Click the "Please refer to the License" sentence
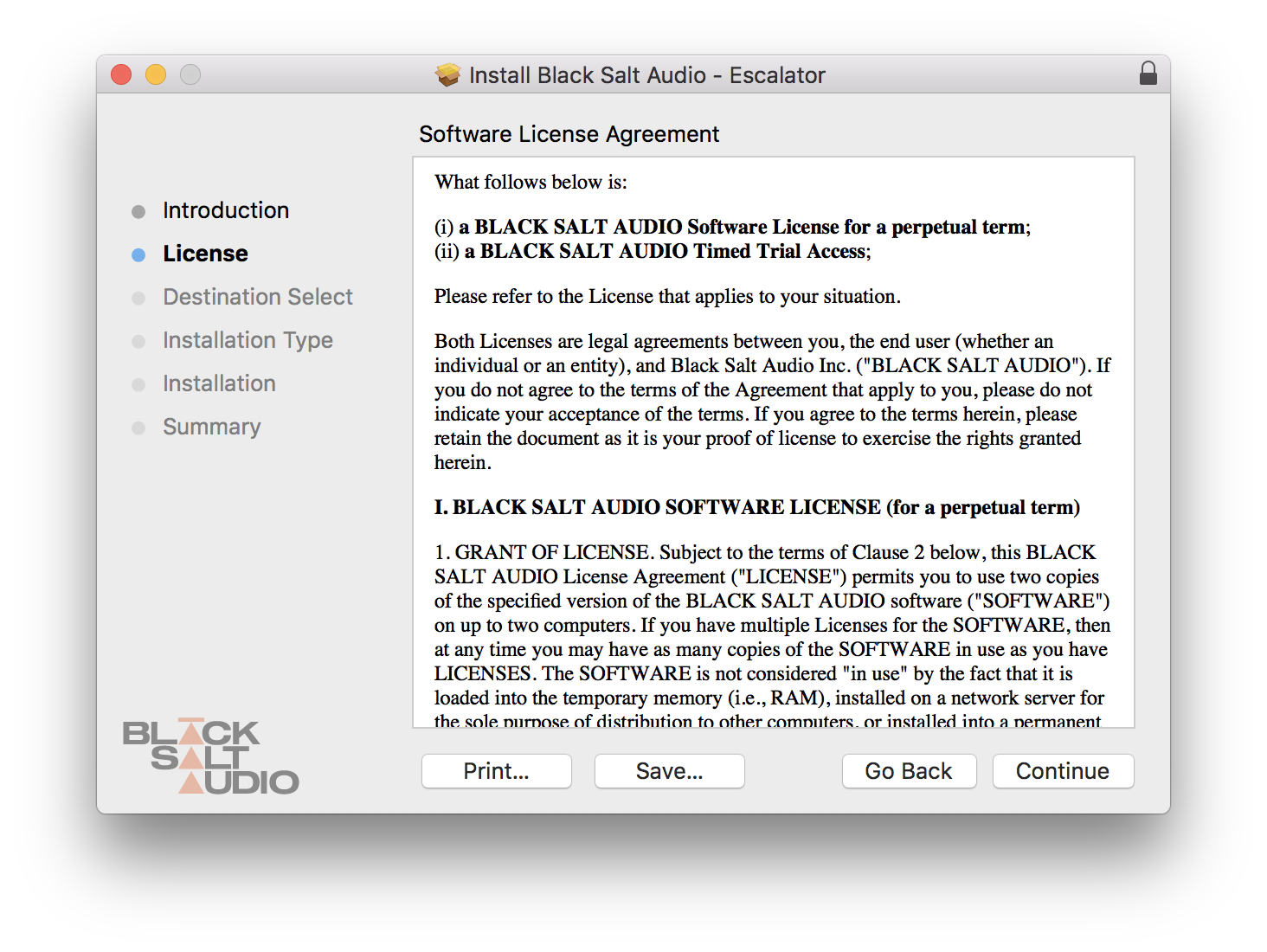Viewport: 1267px width, 952px height. 667,296
